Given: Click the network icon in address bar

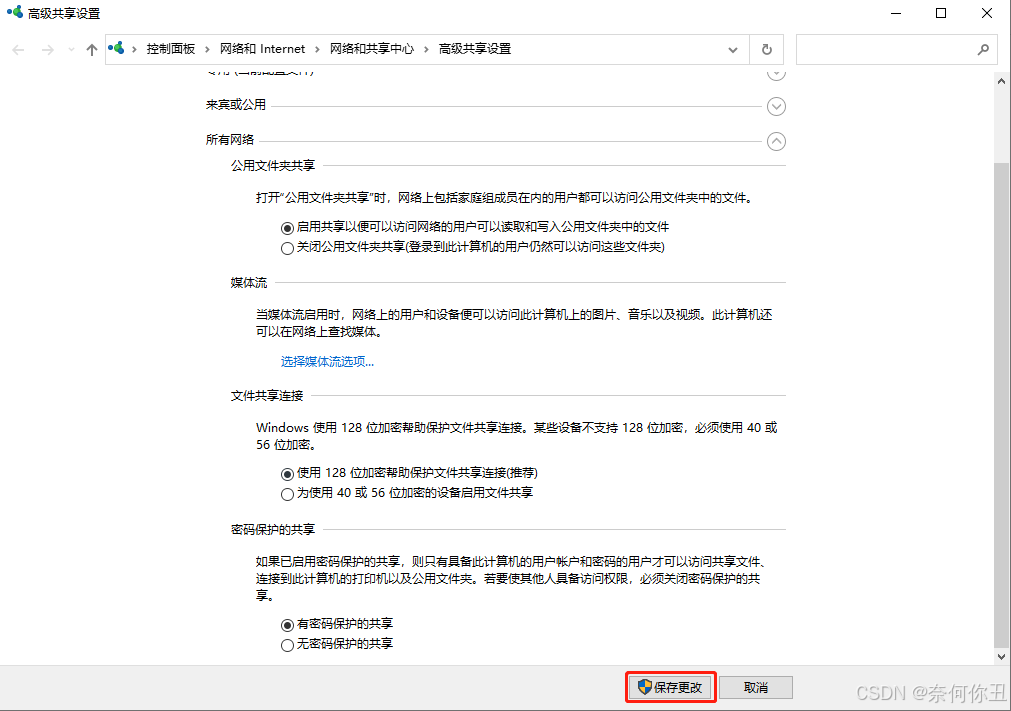Looking at the screenshot, I should (x=118, y=48).
